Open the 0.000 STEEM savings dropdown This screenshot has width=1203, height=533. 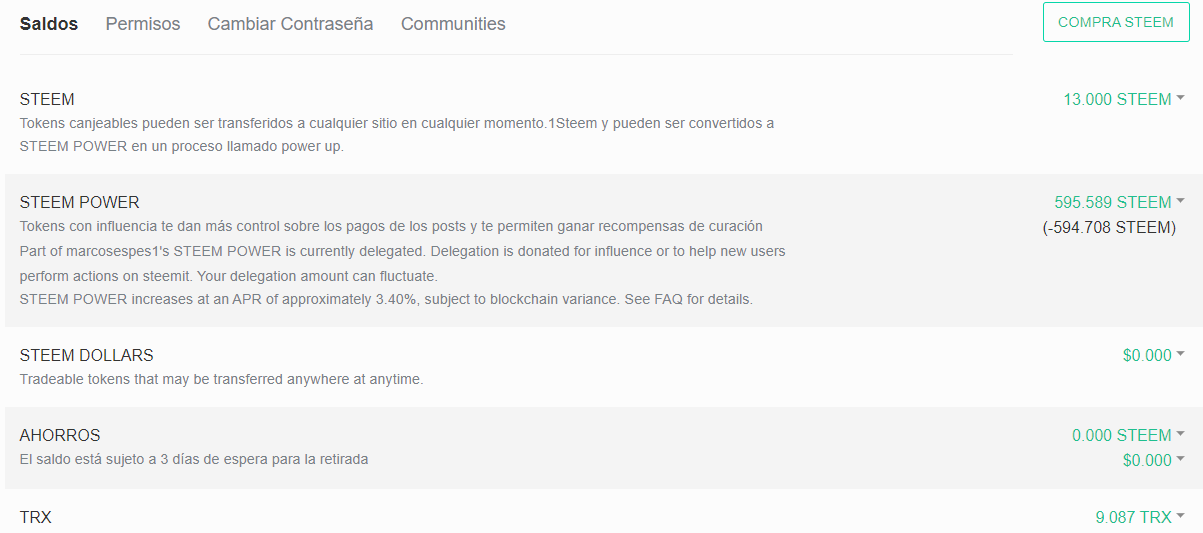1128,435
